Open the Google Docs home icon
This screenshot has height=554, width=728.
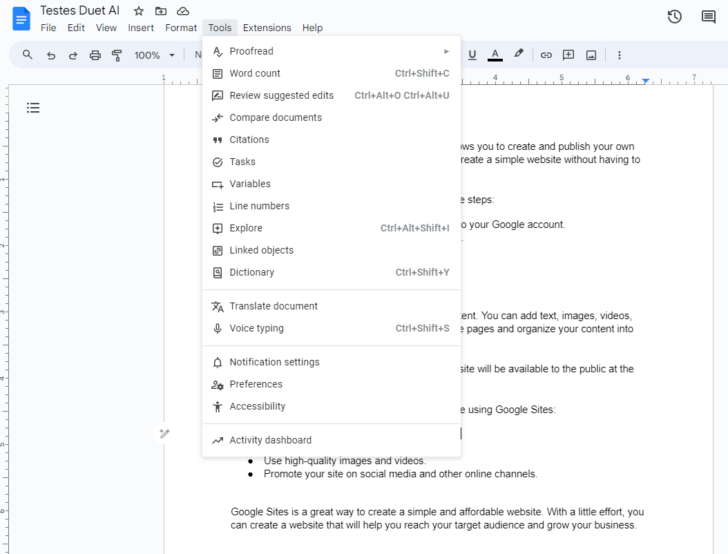(21, 19)
